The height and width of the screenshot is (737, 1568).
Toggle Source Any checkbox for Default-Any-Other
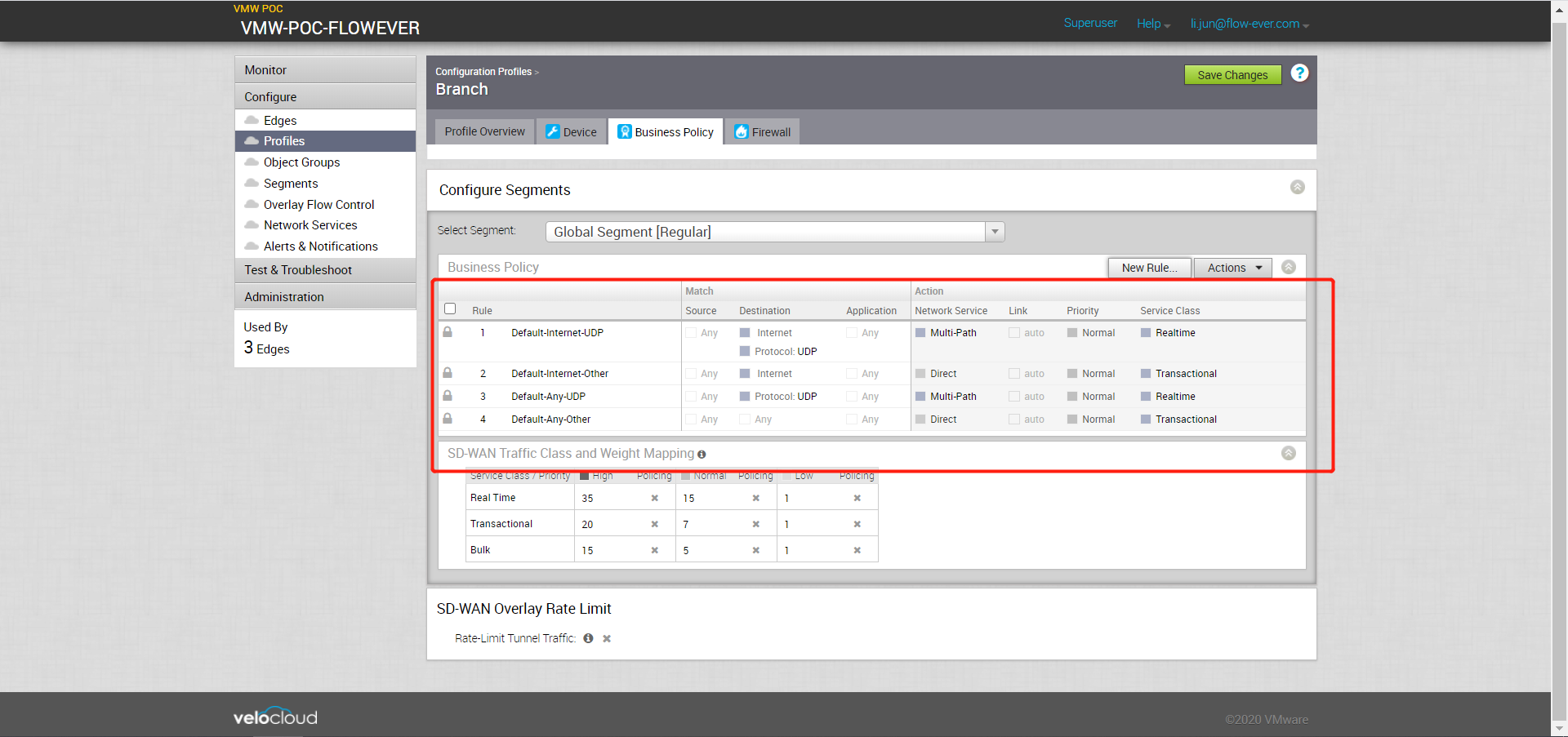point(691,419)
